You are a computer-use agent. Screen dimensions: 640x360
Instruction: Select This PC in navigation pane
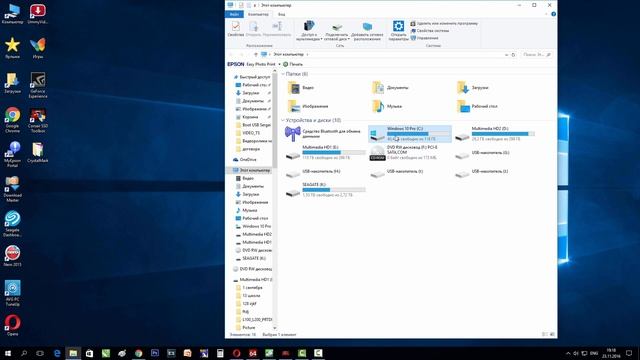(x=252, y=170)
